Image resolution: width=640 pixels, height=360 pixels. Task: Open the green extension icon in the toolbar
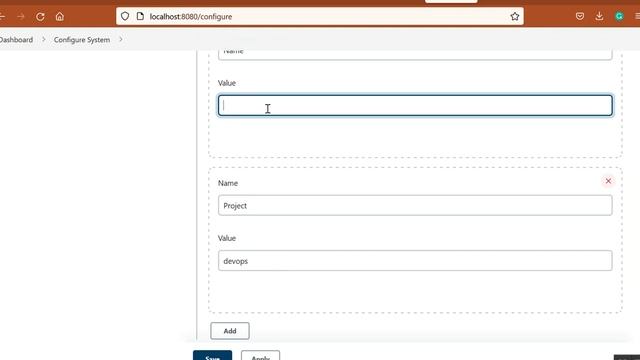tap(619, 16)
